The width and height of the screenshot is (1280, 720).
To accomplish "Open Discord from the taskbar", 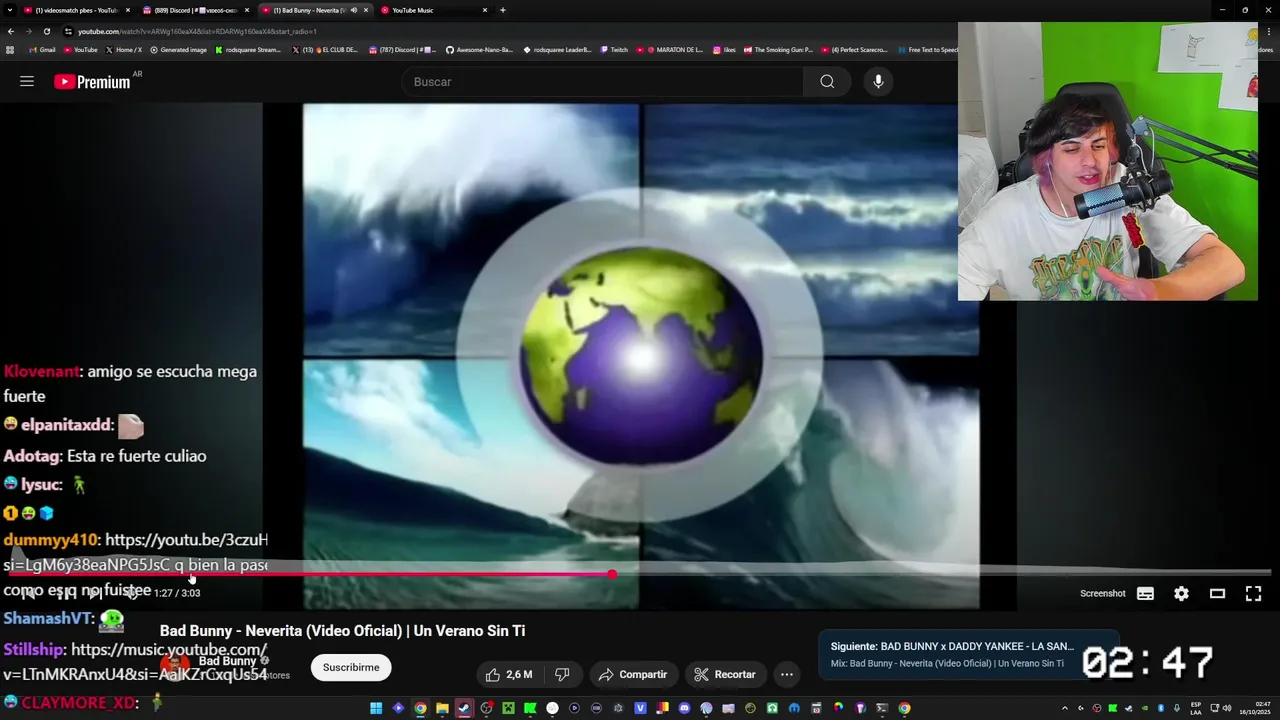I will [x=684, y=708].
